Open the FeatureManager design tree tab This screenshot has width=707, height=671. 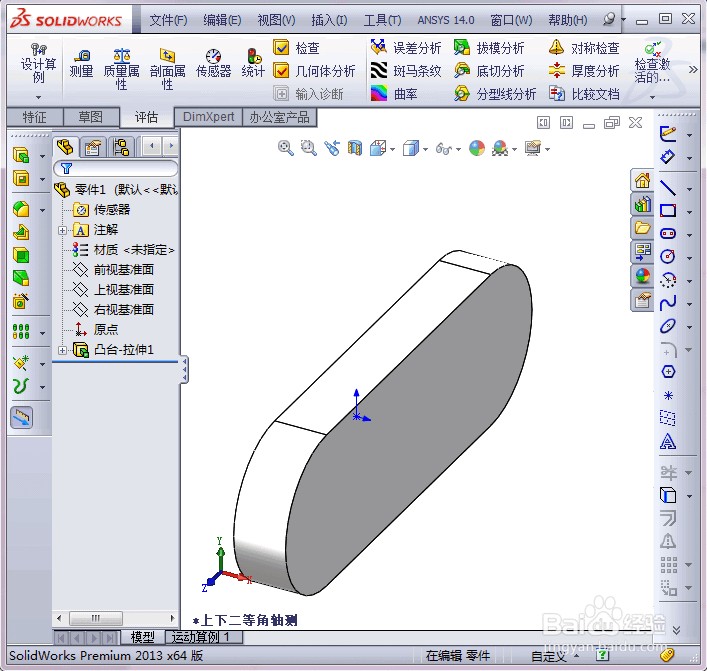[x=66, y=147]
